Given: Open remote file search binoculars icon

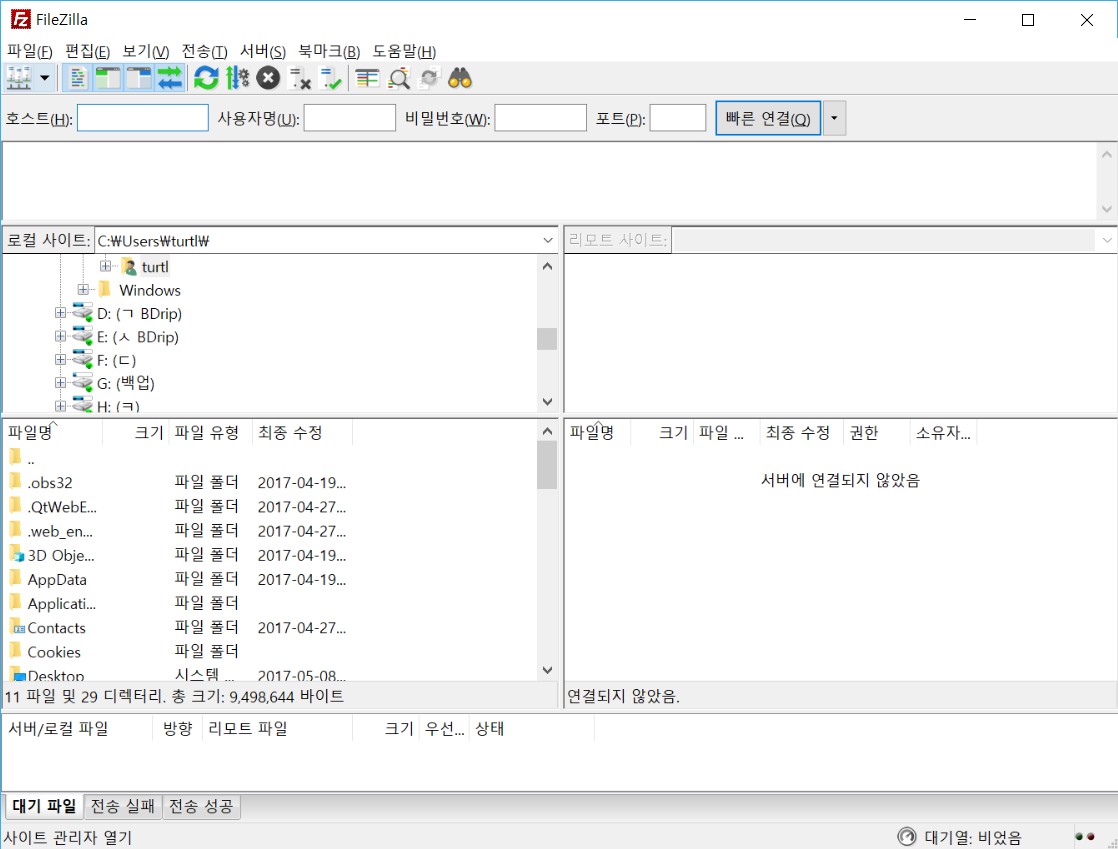Looking at the screenshot, I should pos(460,78).
